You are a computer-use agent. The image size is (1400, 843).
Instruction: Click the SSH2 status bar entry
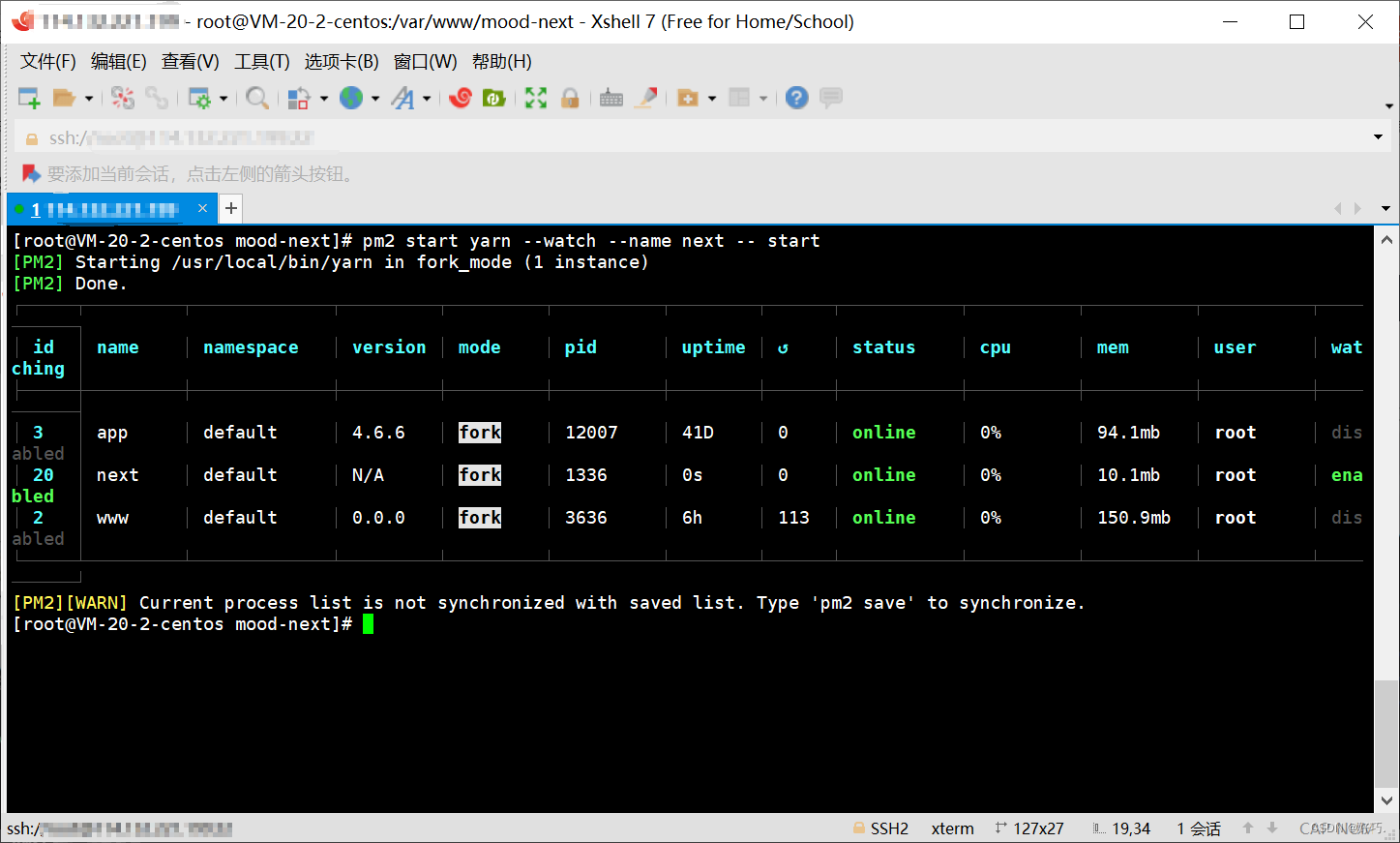pos(880,828)
